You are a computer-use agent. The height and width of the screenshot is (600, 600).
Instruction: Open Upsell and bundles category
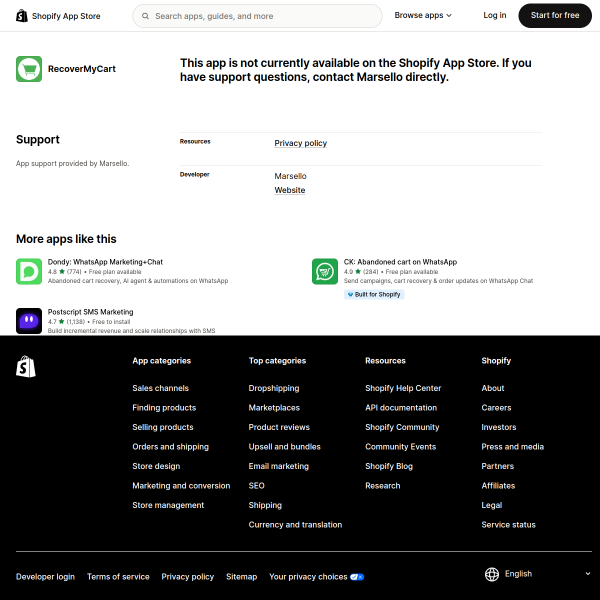coord(284,447)
